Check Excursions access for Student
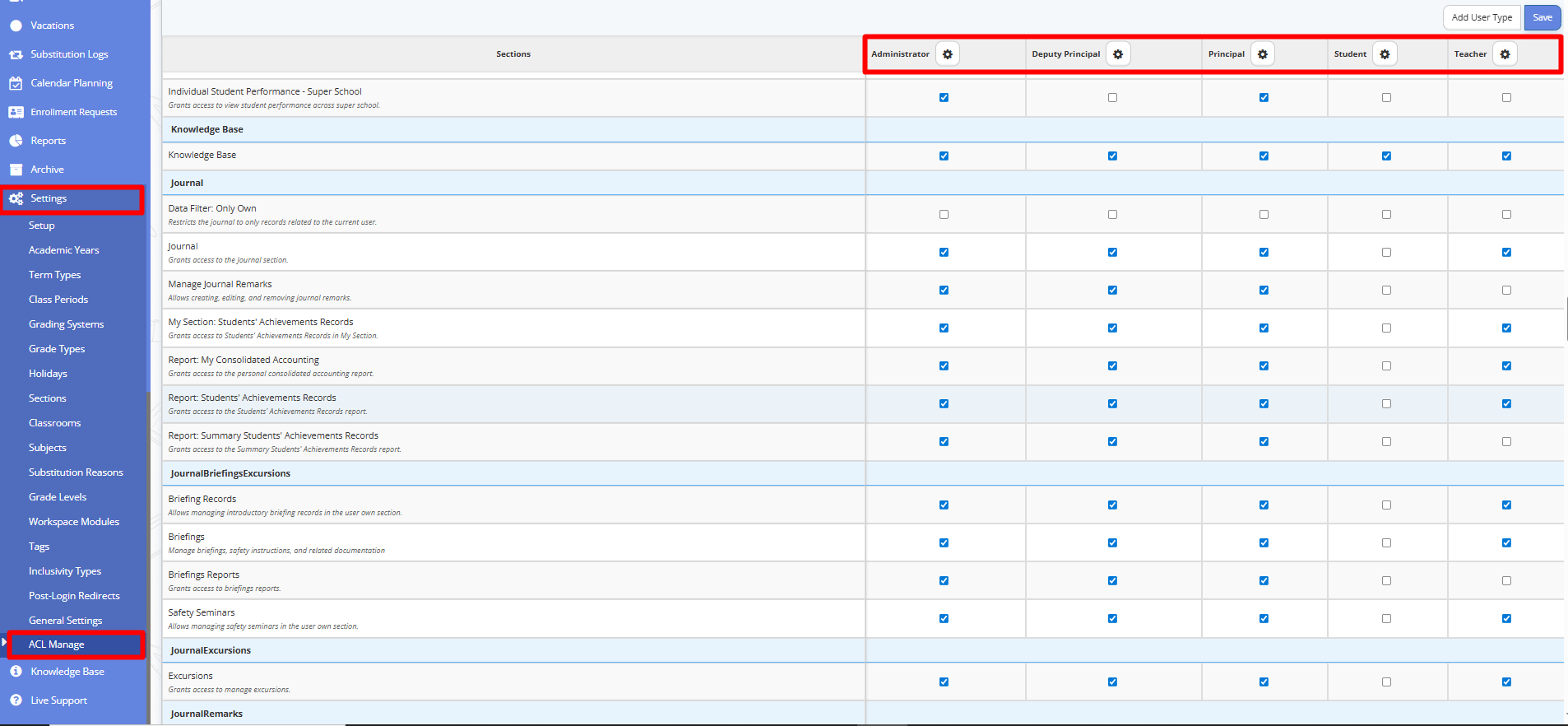Image resolution: width=1568 pixels, height=726 pixels. pos(1386,682)
